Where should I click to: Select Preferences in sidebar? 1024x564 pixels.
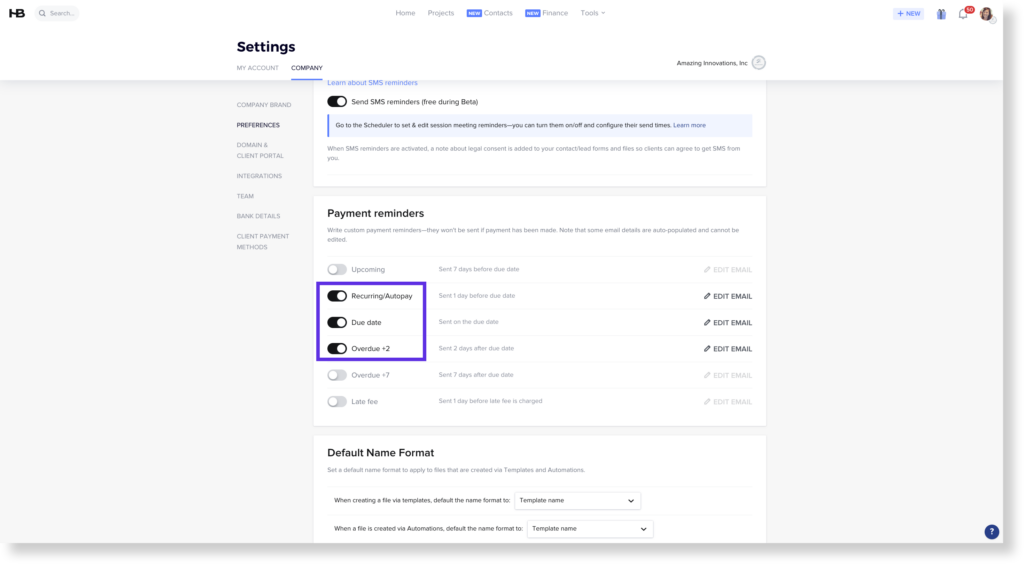[258, 125]
